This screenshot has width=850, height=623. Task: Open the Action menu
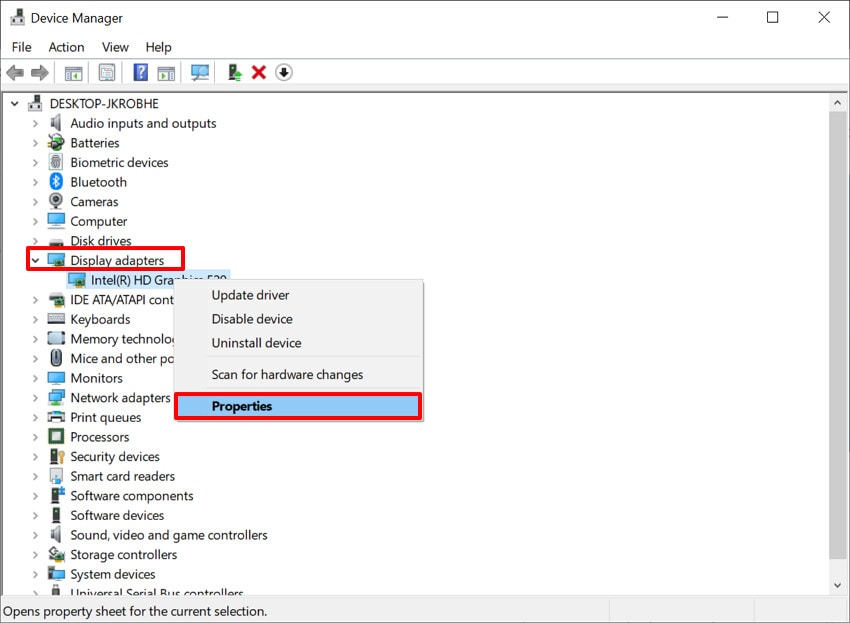(x=66, y=47)
